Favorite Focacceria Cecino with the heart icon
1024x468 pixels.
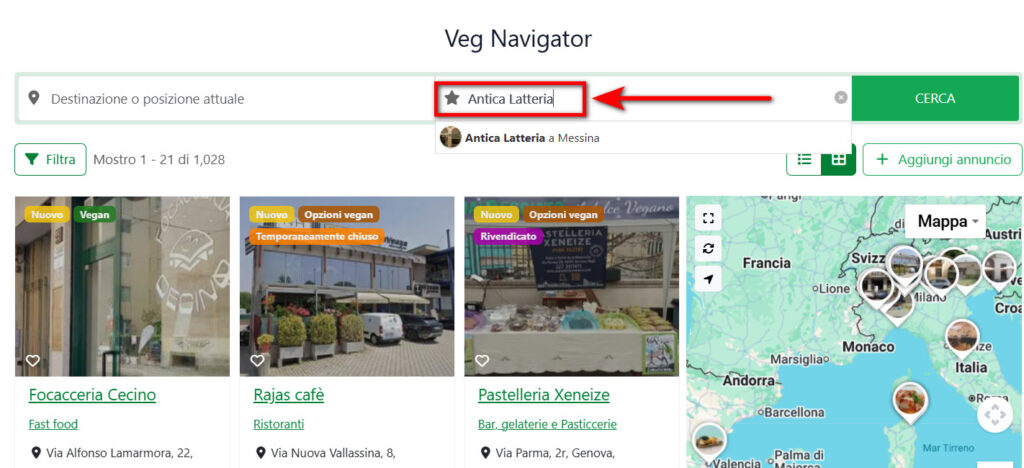[33, 360]
